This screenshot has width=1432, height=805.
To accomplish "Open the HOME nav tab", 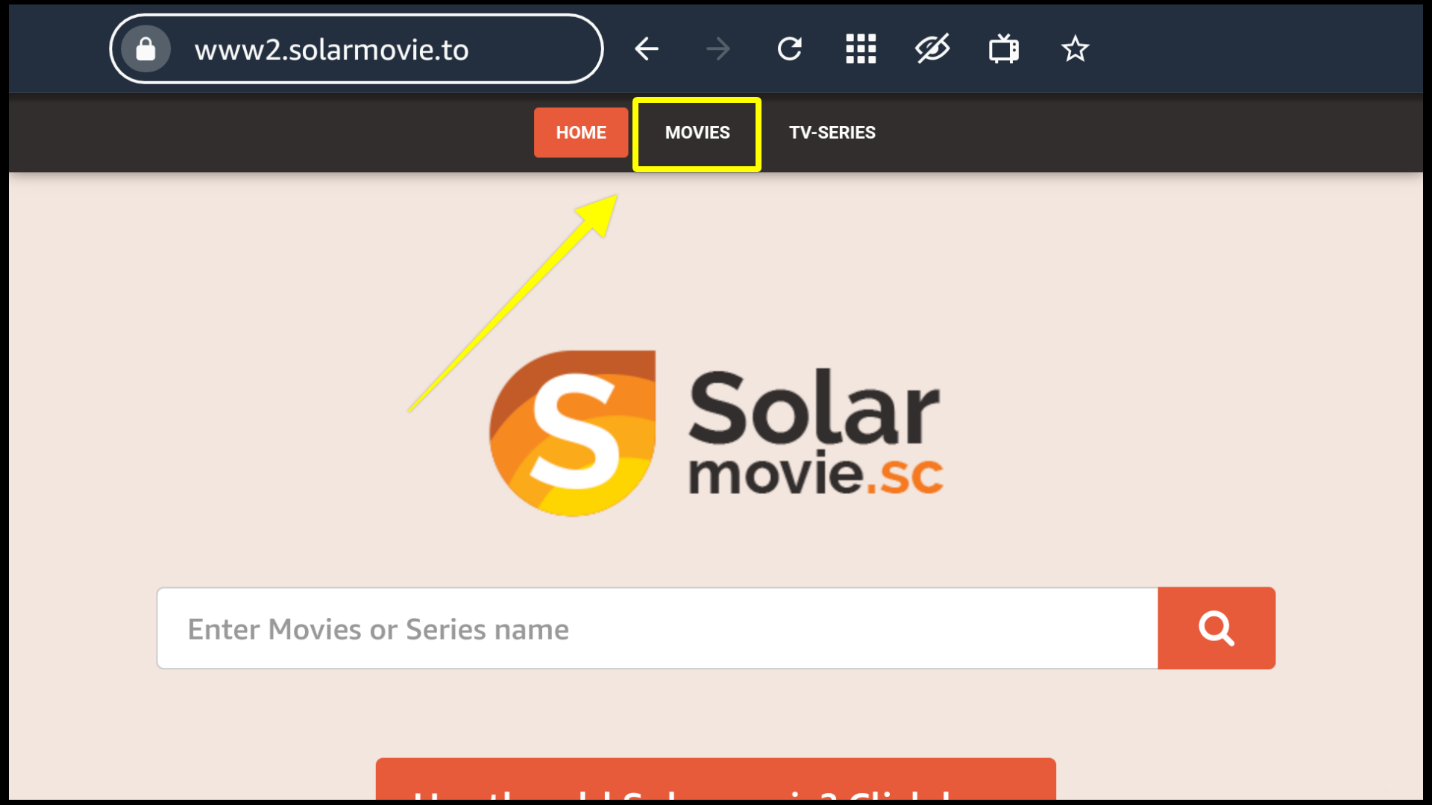I will point(581,133).
